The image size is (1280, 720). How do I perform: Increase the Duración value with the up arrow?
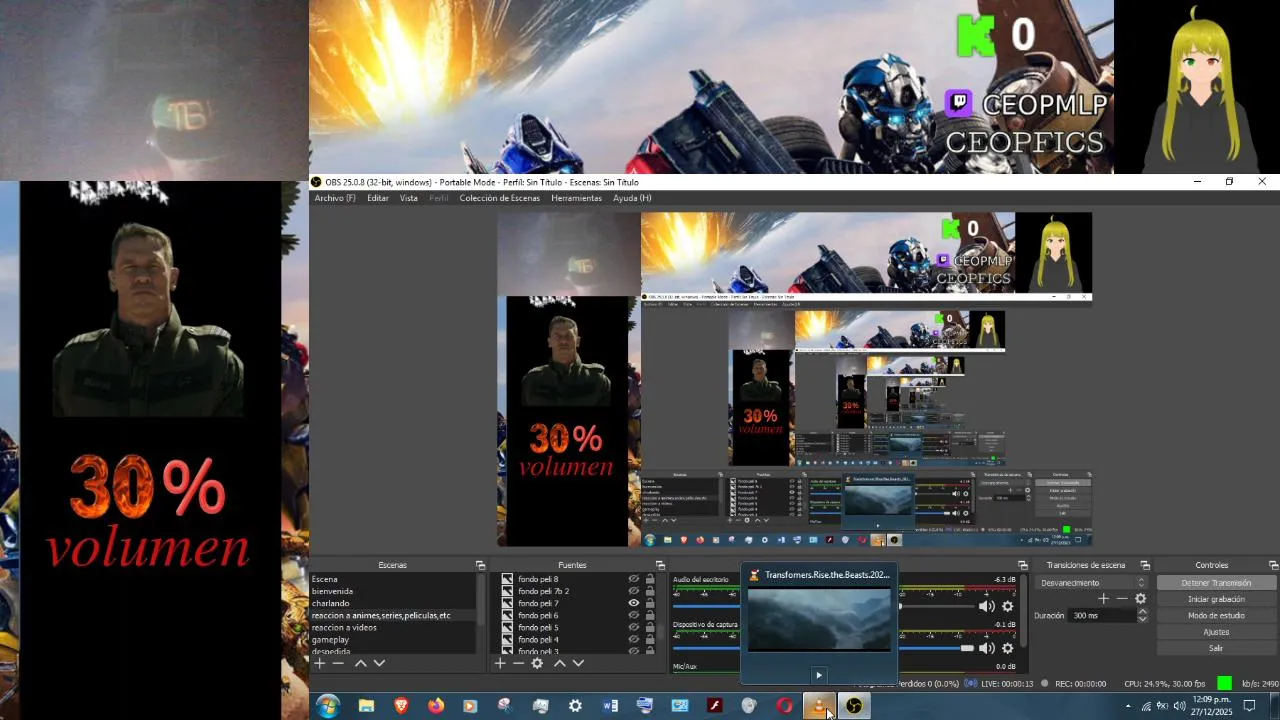(1142, 612)
